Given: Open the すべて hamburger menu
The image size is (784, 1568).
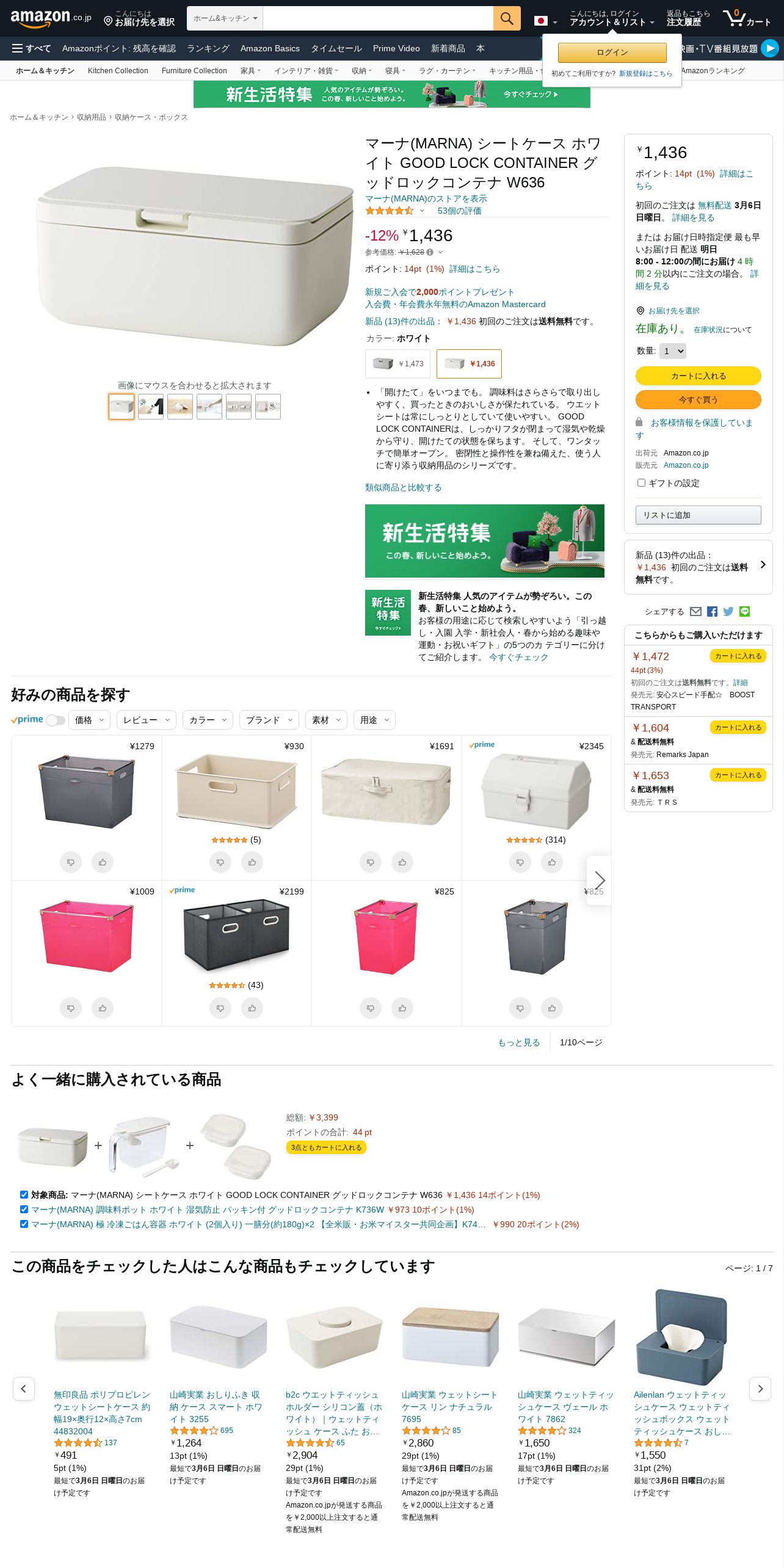Looking at the screenshot, I should tap(32, 48).
